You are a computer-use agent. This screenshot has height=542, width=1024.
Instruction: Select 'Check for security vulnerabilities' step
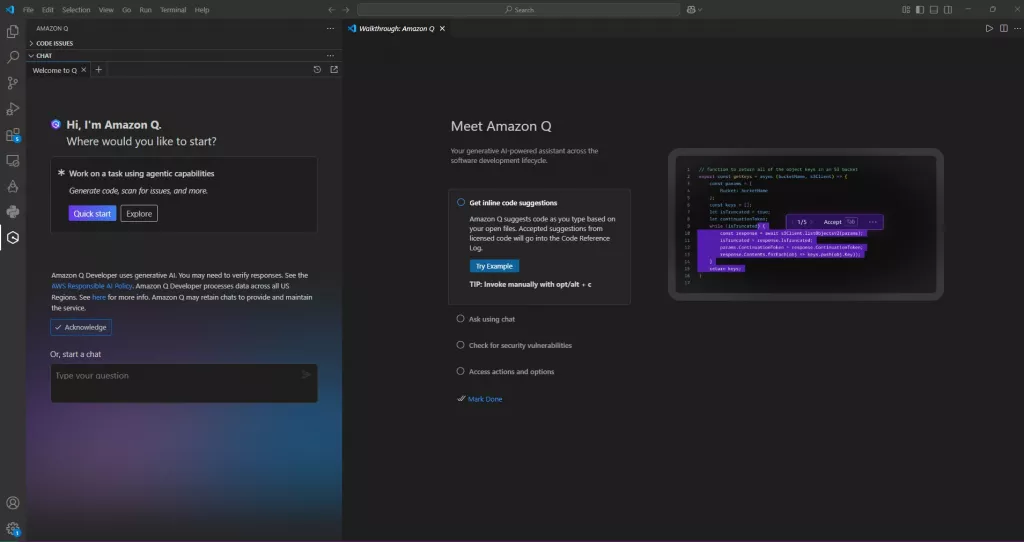(x=520, y=345)
